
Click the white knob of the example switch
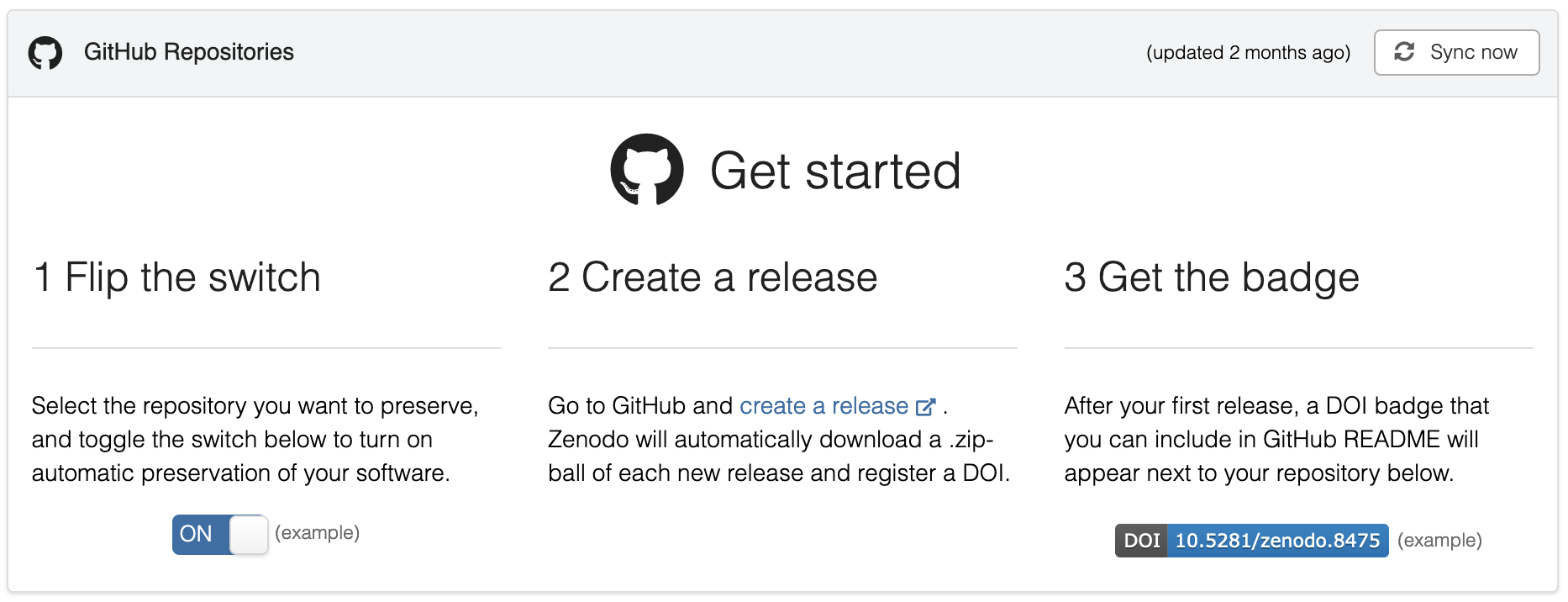(x=249, y=534)
